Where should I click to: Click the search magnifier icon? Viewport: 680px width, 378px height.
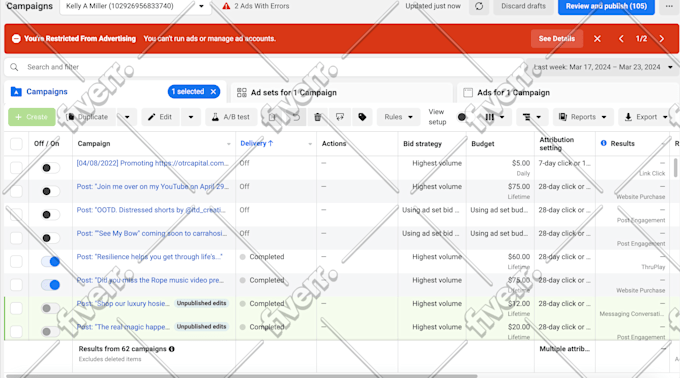14,67
